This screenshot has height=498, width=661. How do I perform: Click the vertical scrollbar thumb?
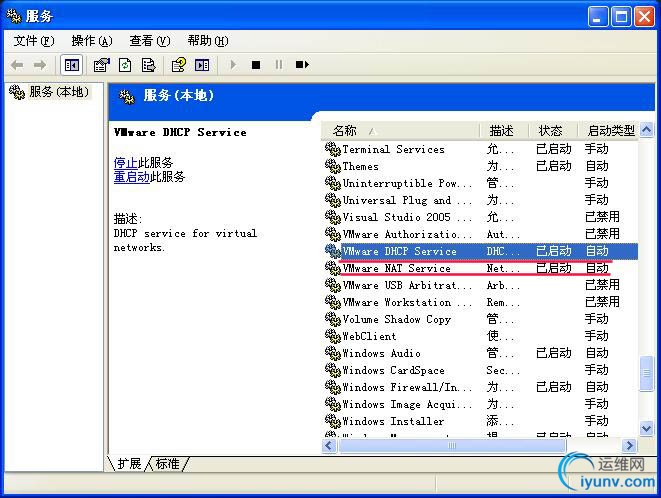(646, 374)
